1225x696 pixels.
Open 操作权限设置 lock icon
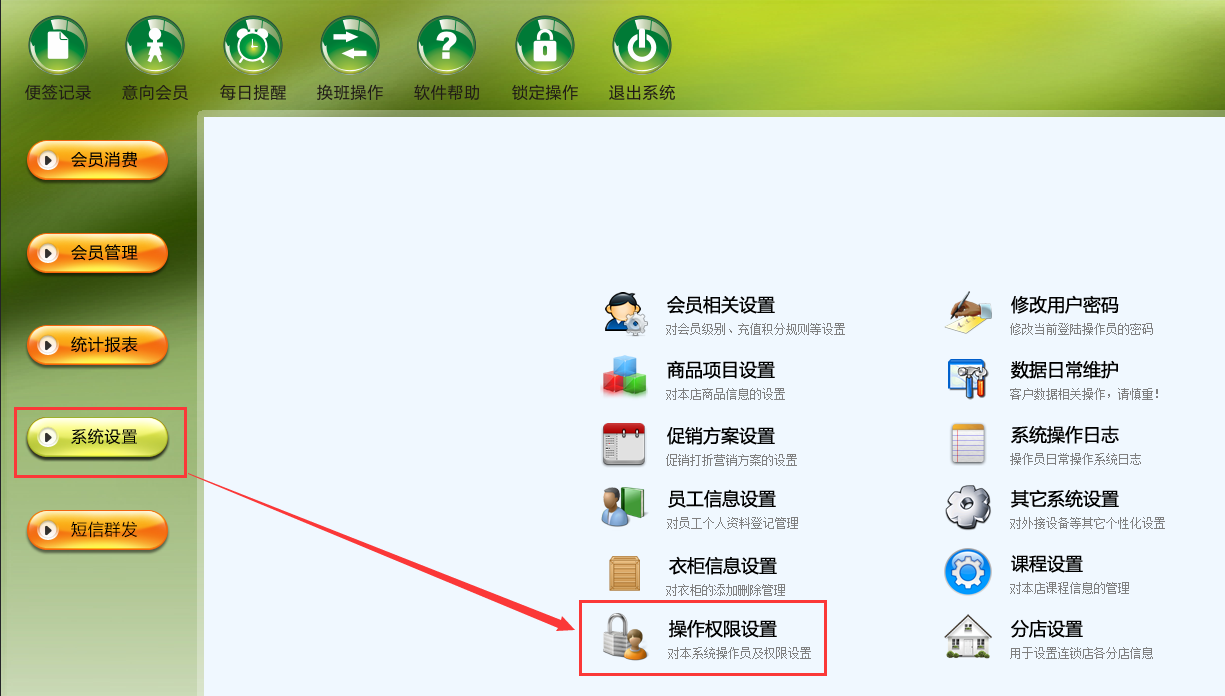click(x=626, y=638)
